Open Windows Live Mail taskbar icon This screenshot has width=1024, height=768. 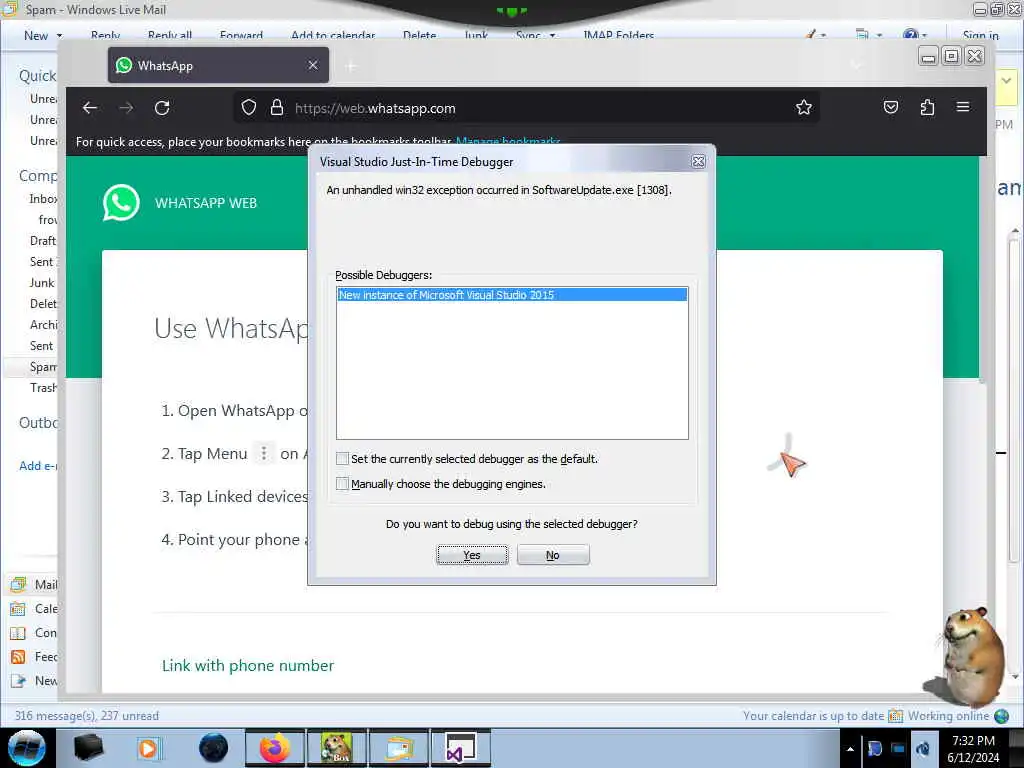click(398, 748)
